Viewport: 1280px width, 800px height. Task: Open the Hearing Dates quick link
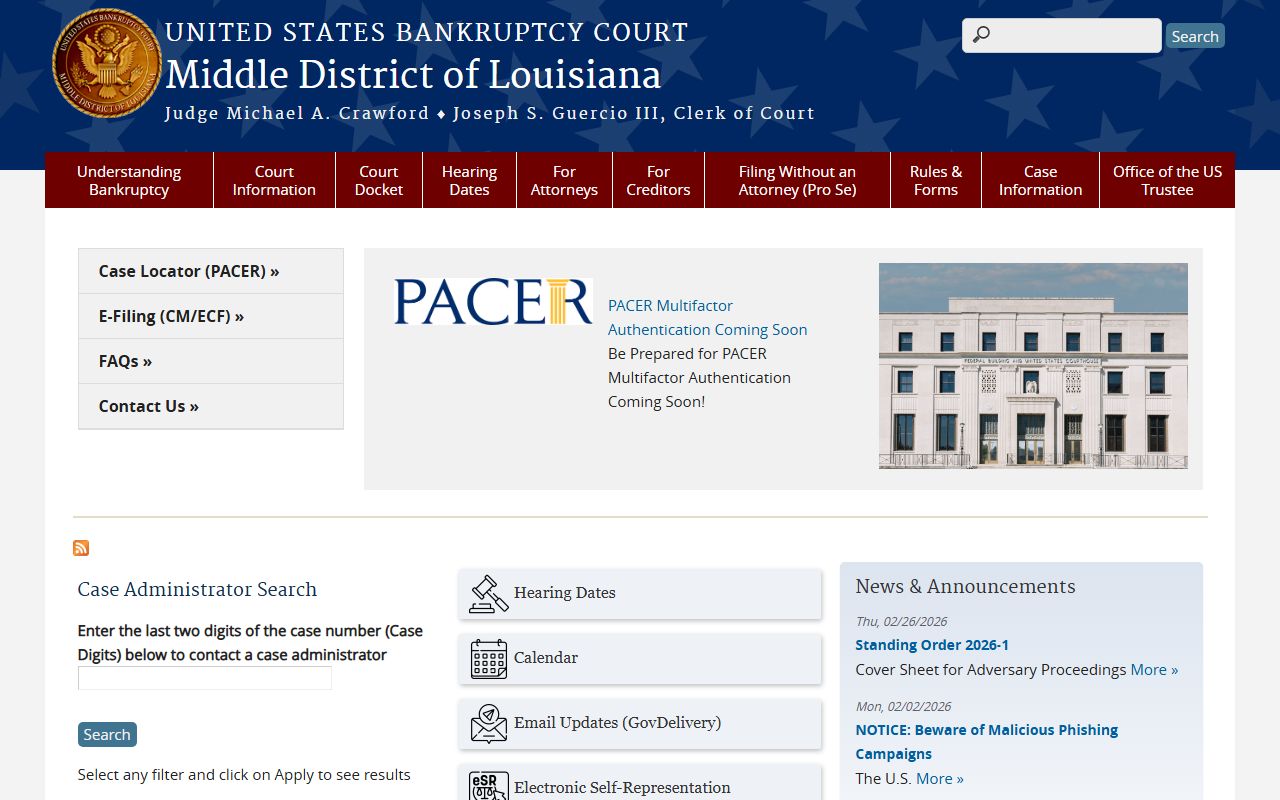640,594
